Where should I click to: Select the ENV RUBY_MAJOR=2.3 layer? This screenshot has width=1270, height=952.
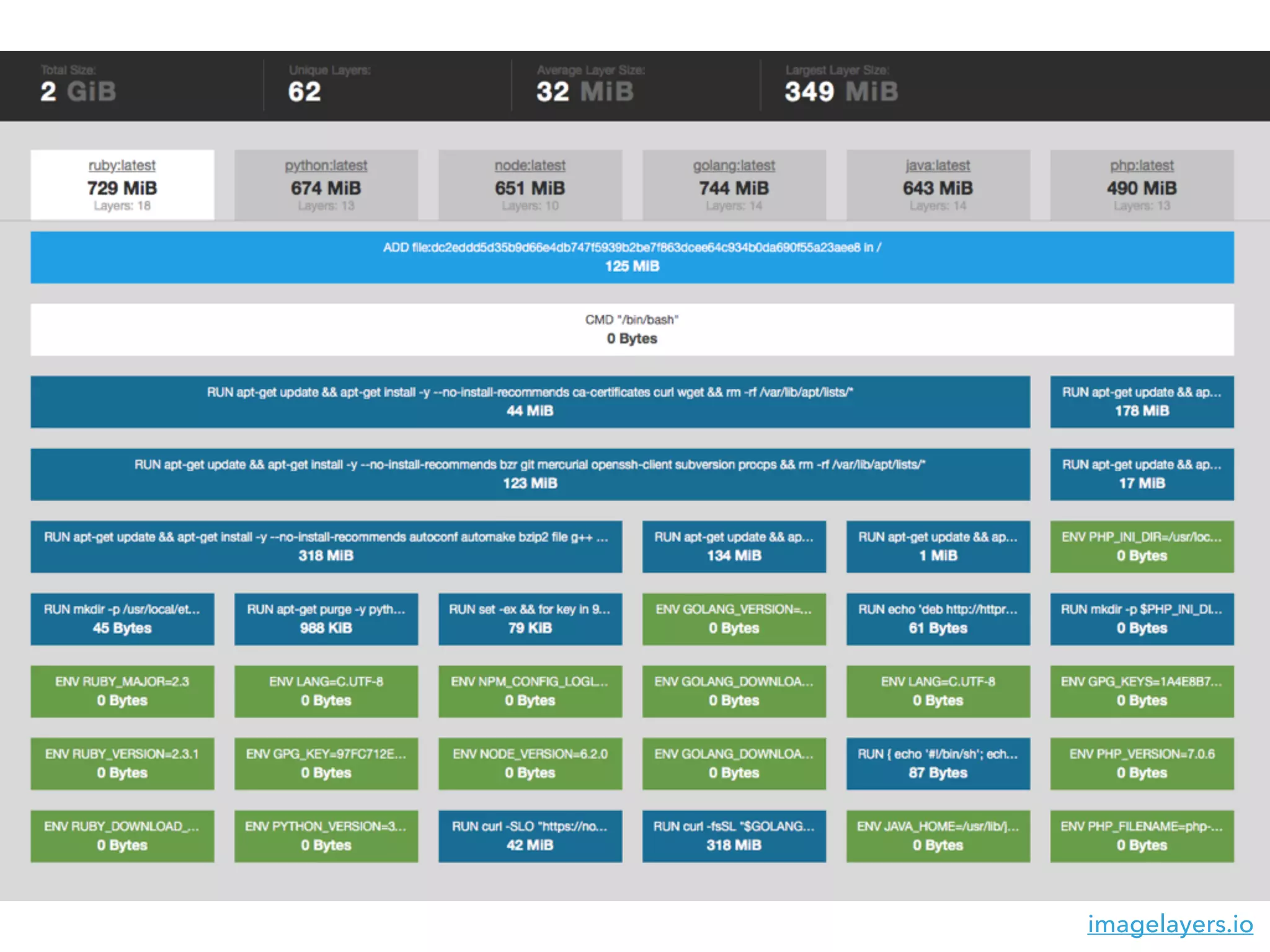[122, 691]
